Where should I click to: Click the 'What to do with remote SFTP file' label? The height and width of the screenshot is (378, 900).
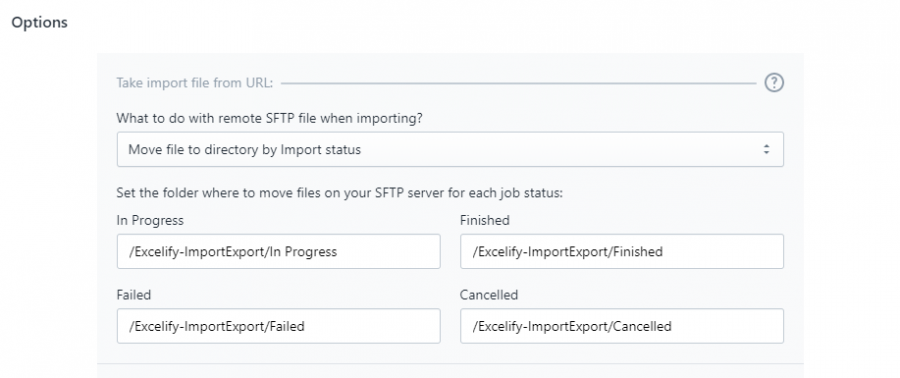pyautogui.click(x=269, y=118)
